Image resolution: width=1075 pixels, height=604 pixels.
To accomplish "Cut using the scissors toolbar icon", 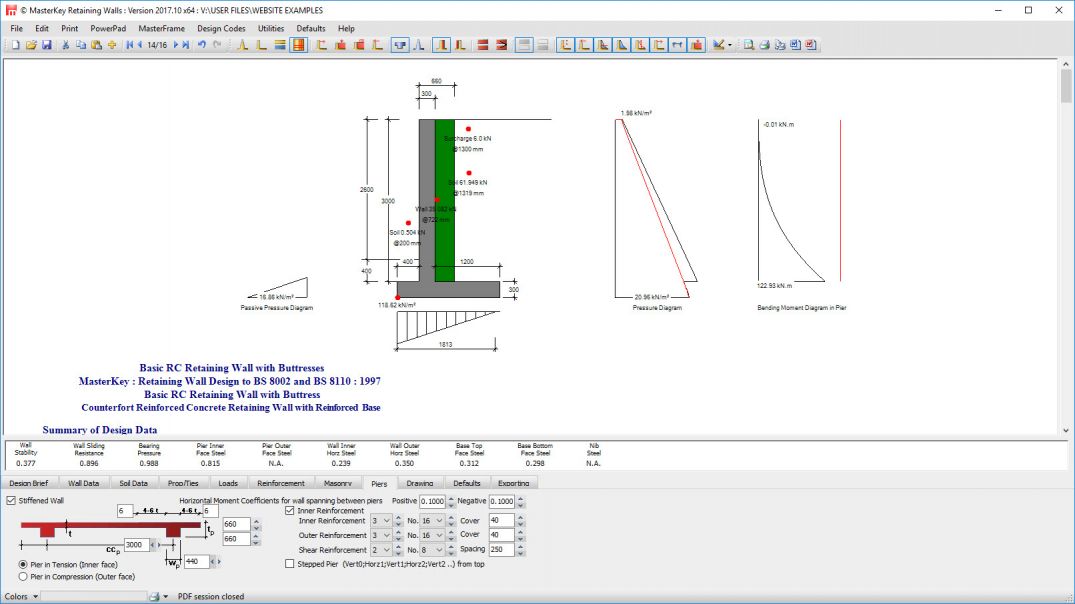I will click(x=66, y=45).
